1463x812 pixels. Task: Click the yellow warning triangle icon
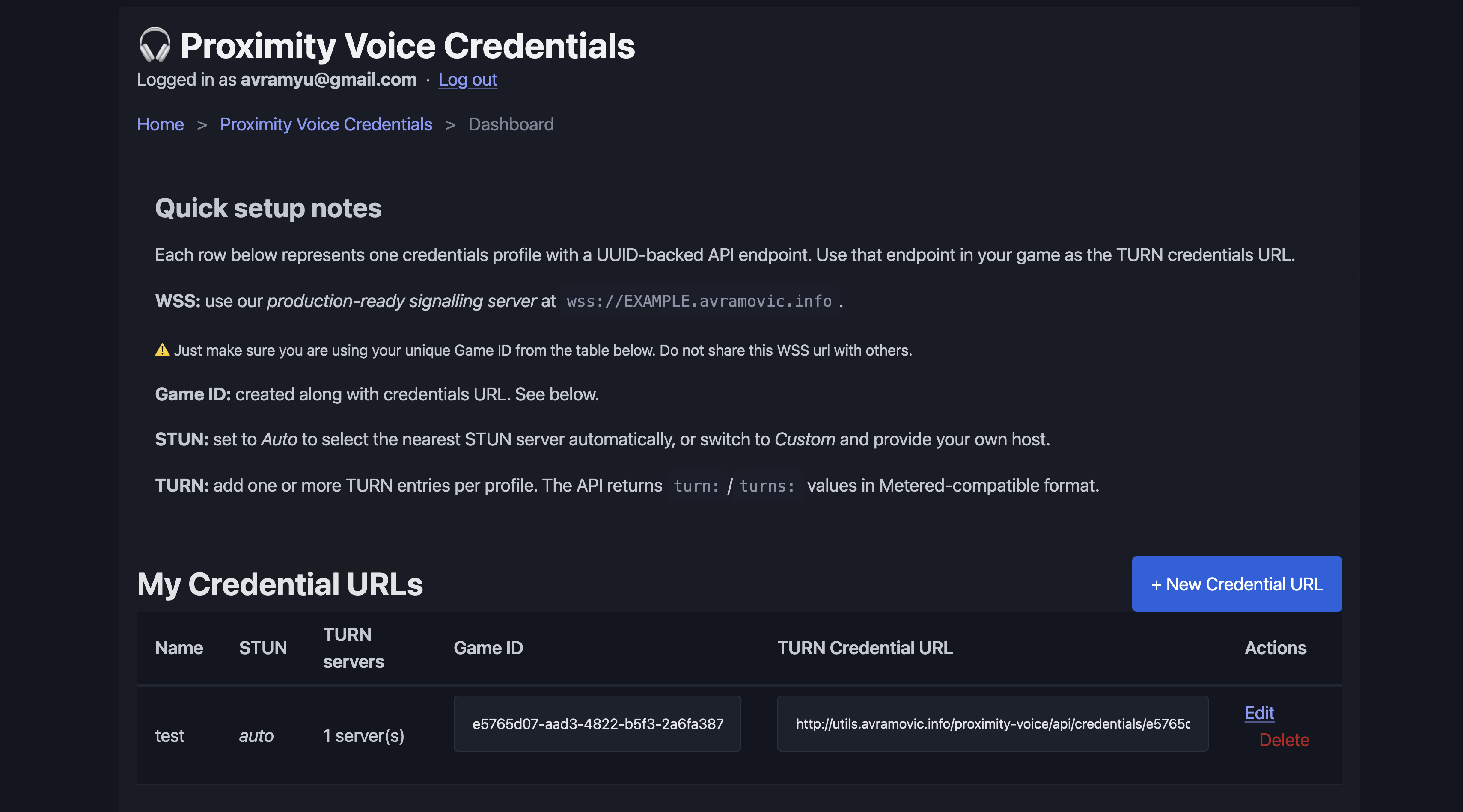coord(162,350)
